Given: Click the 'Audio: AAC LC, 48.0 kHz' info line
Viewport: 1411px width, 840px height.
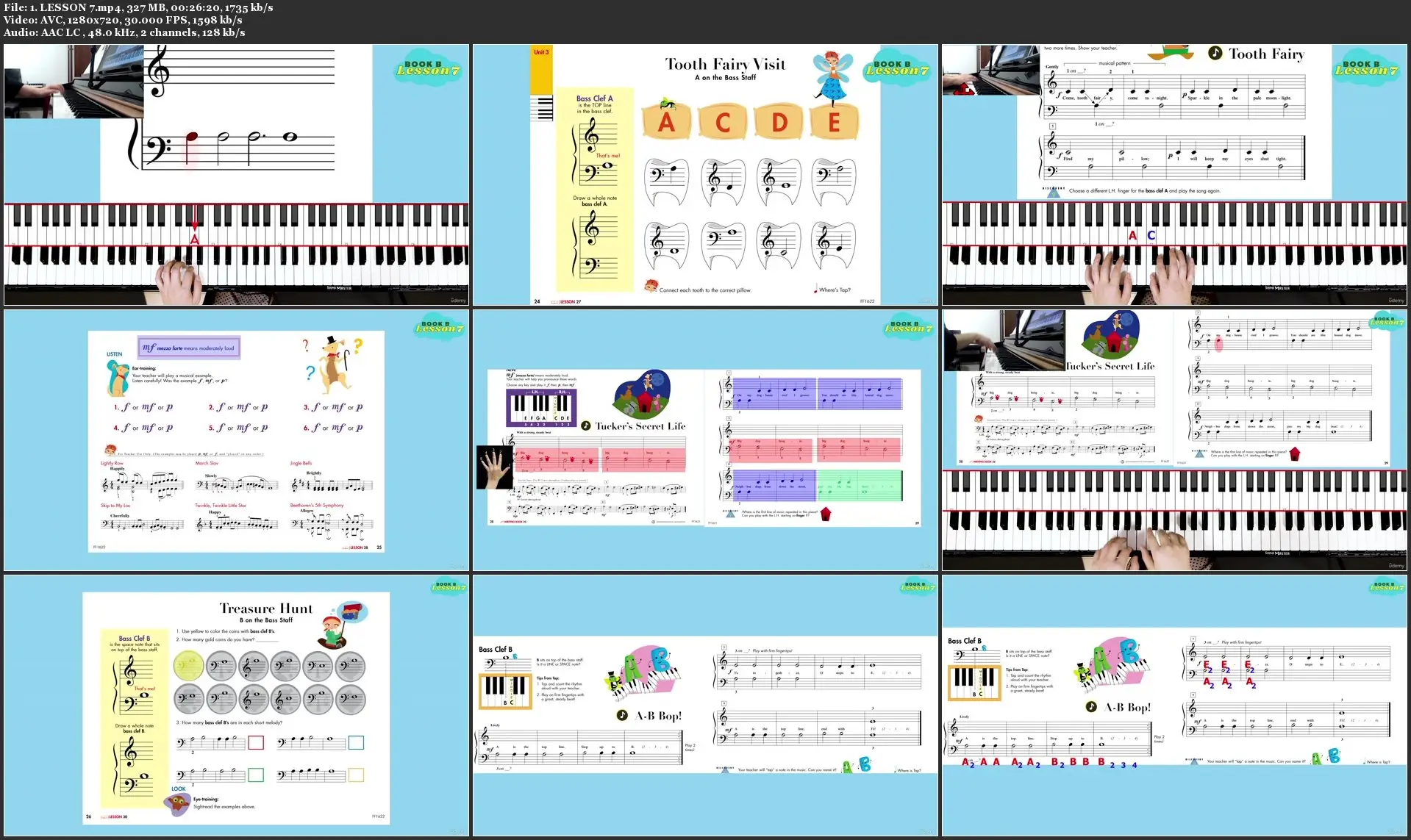Looking at the screenshot, I should coord(124,32).
